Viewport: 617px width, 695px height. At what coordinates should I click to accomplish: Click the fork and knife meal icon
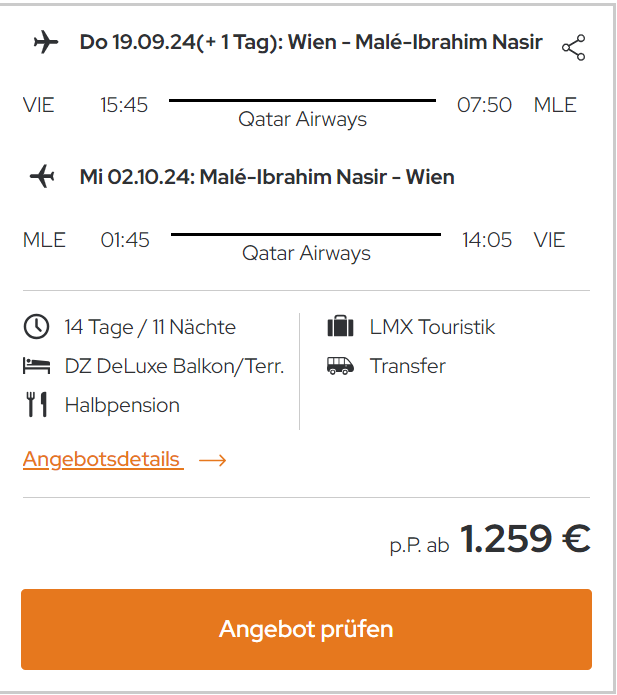point(36,404)
